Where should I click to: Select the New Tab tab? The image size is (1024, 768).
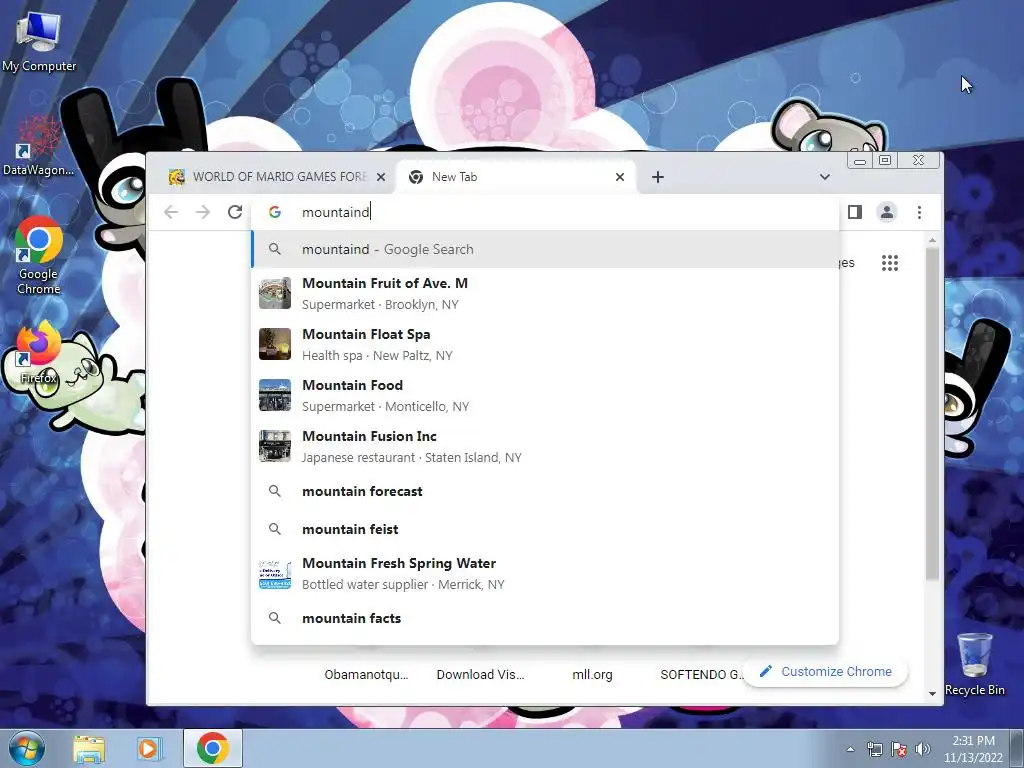click(516, 177)
